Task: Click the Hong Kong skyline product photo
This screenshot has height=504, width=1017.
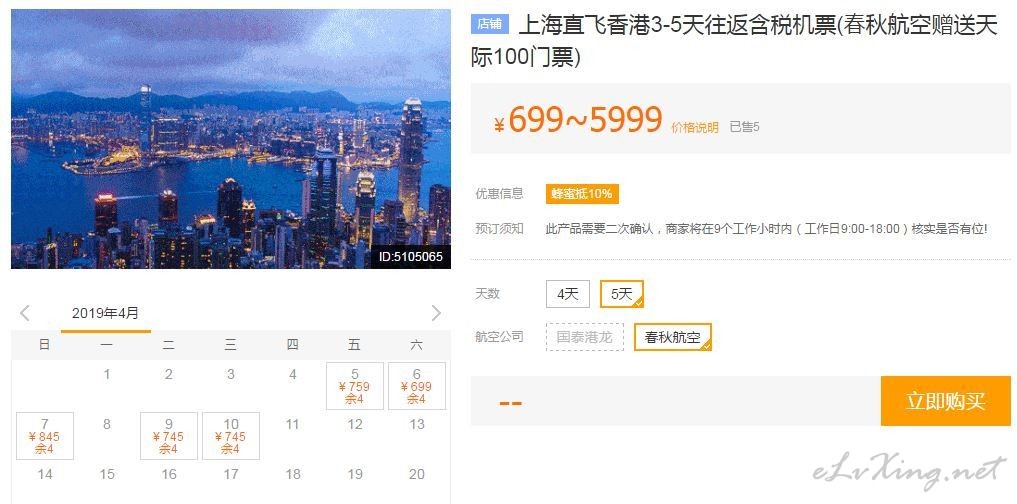Action: (x=231, y=139)
